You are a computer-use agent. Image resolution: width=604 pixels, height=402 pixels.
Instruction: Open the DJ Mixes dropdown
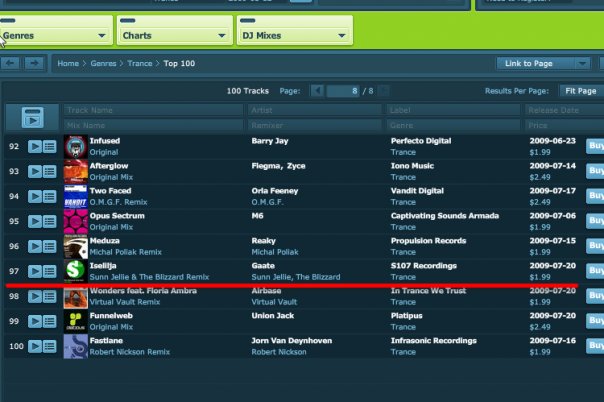[295, 36]
